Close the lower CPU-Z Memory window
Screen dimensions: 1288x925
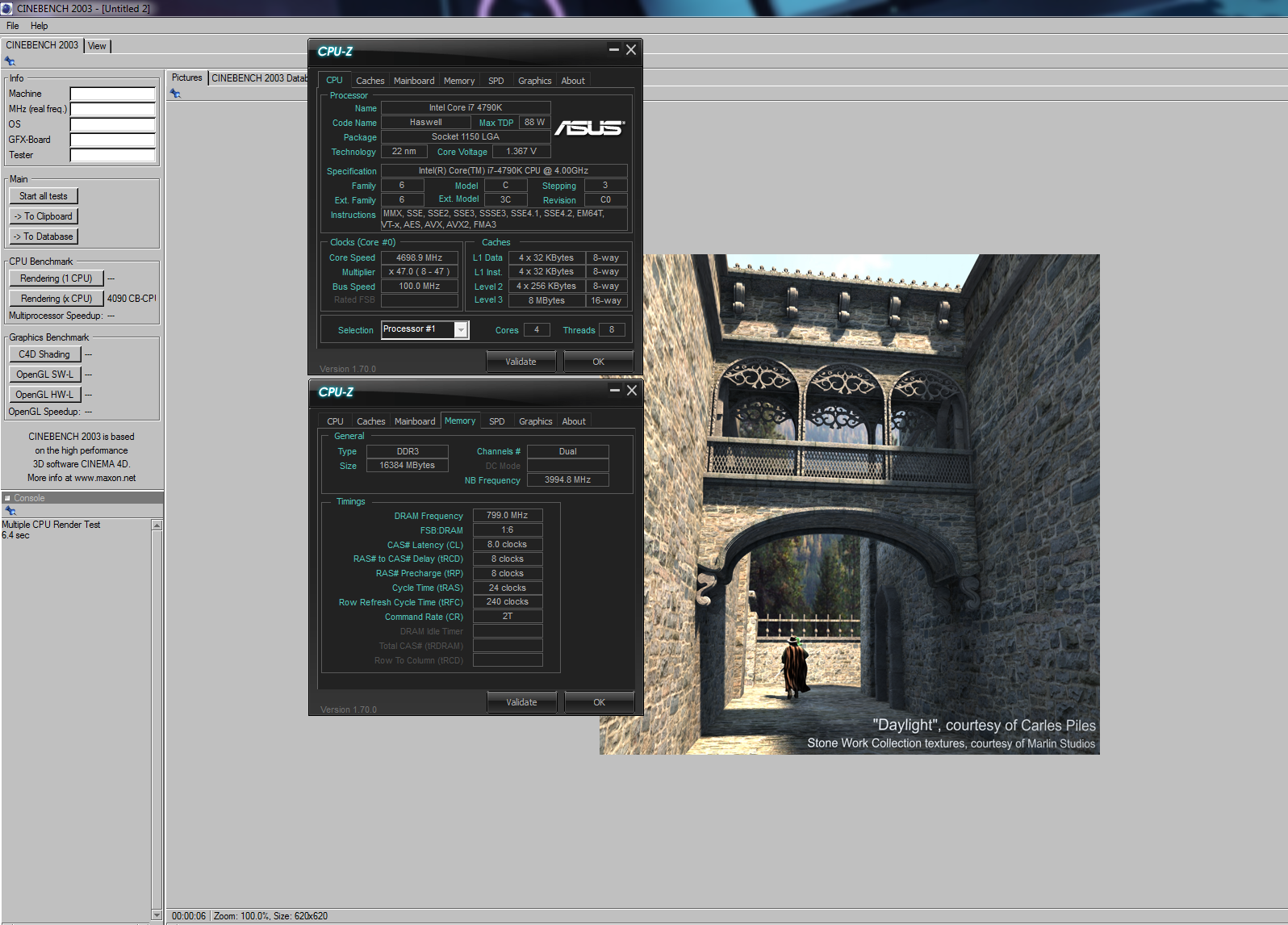tap(632, 391)
